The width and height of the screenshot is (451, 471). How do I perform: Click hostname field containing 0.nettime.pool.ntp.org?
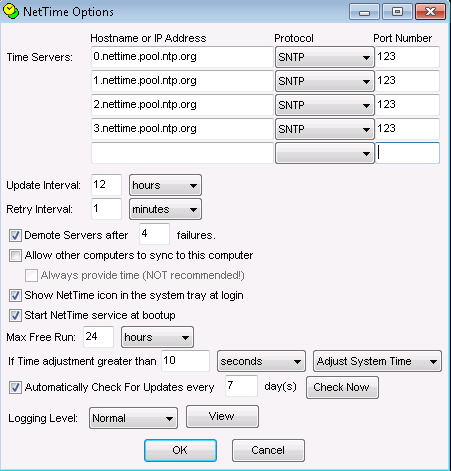click(182, 57)
